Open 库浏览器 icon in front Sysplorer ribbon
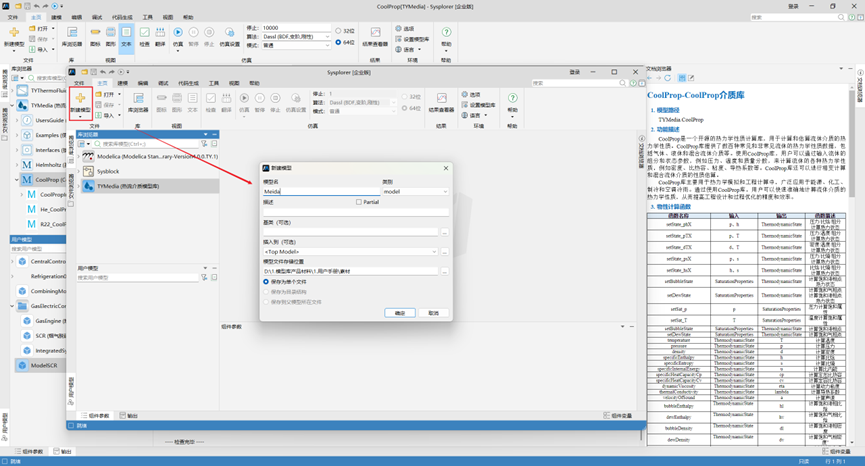This screenshot has height=466, width=865. (138, 99)
